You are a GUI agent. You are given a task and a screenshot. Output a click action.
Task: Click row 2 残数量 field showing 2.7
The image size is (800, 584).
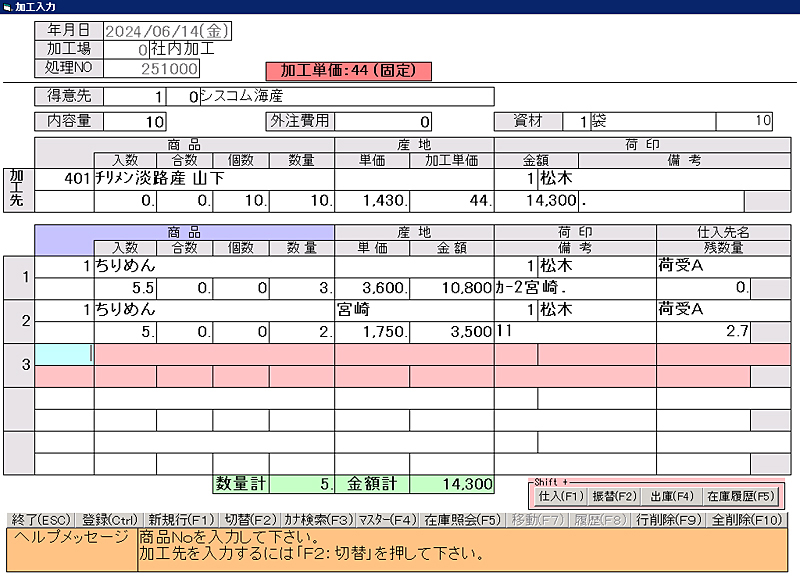pos(703,331)
